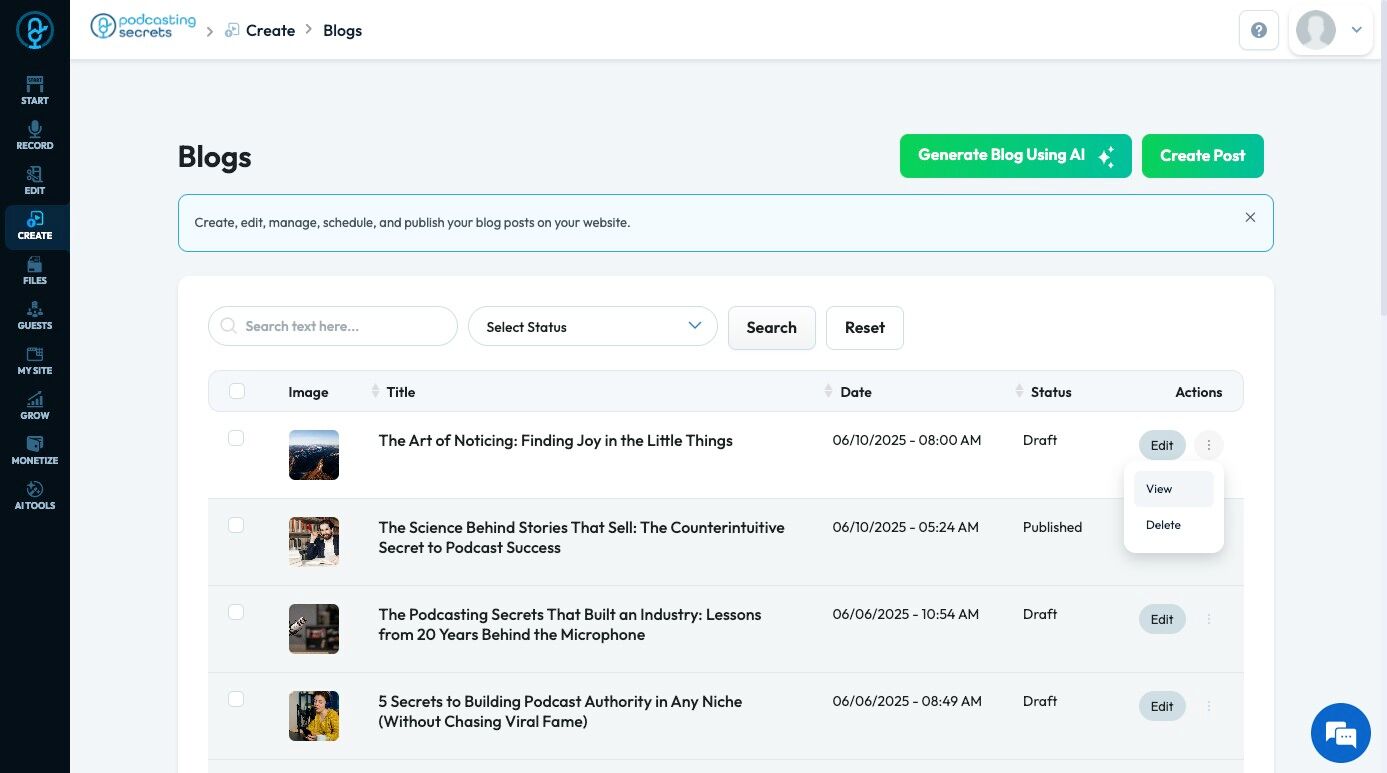
Task: Select the 5 Secrets to Building Podcast Authority checkbox
Action: (x=236, y=699)
